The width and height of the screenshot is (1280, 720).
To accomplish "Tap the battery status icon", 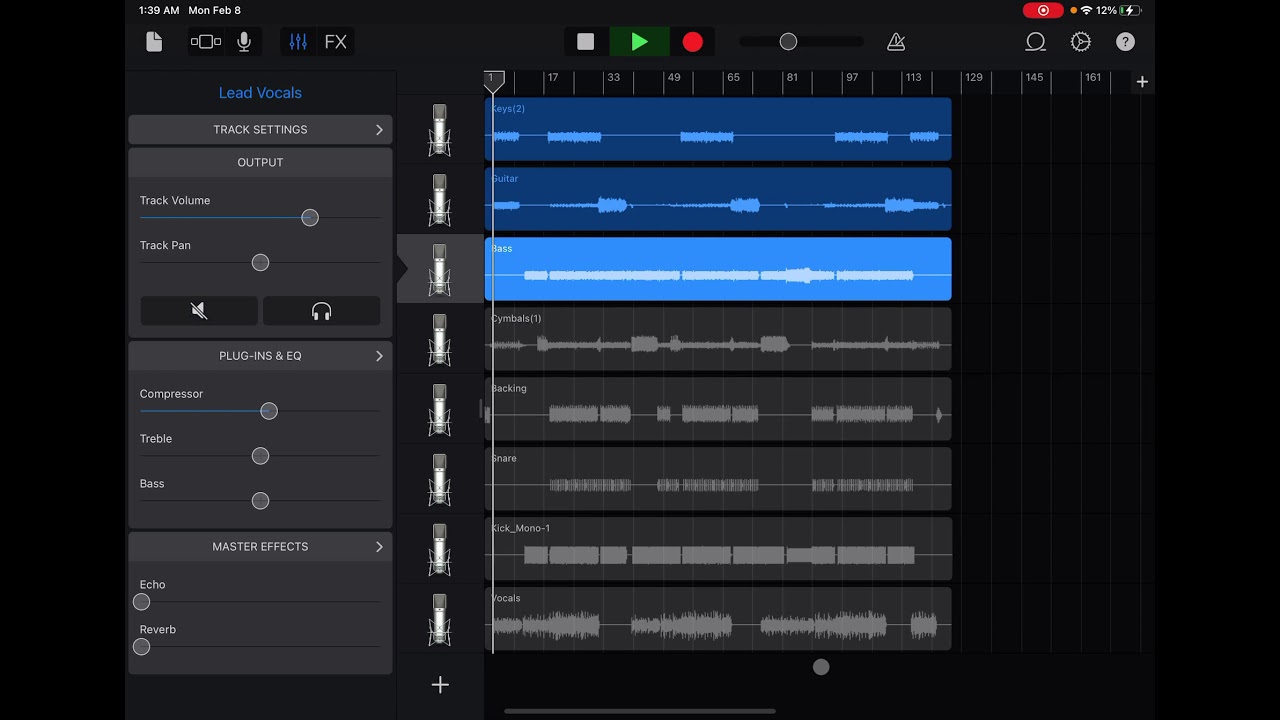I will coord(1130,10).
